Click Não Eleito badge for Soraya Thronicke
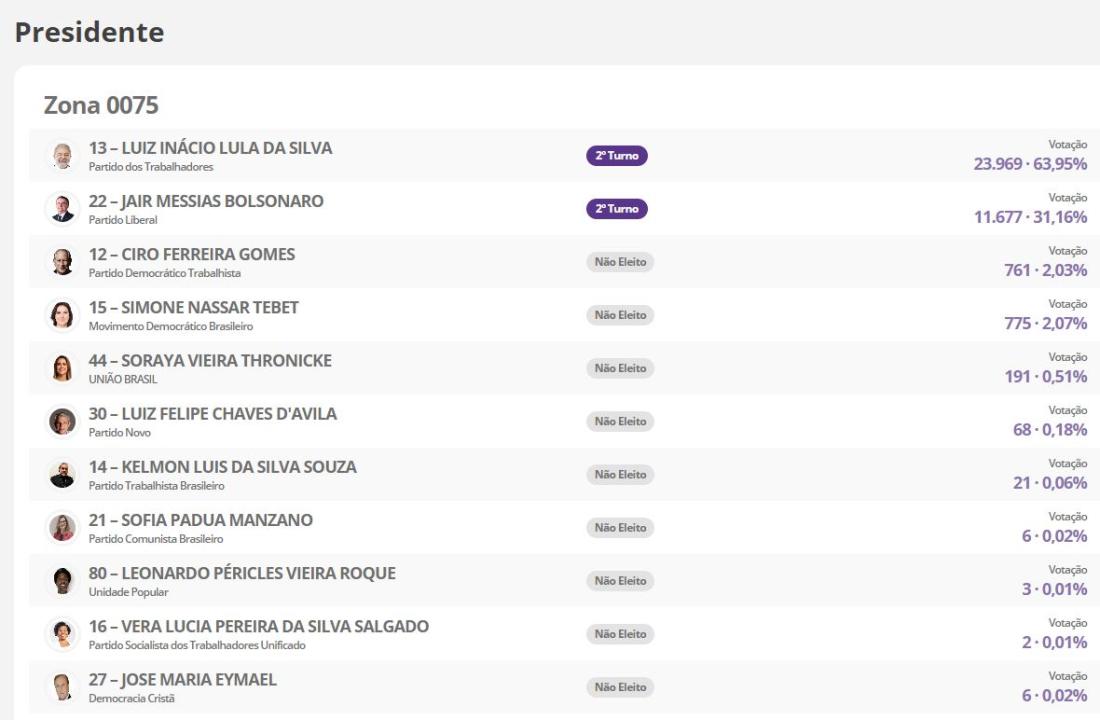 coord(620,368)
